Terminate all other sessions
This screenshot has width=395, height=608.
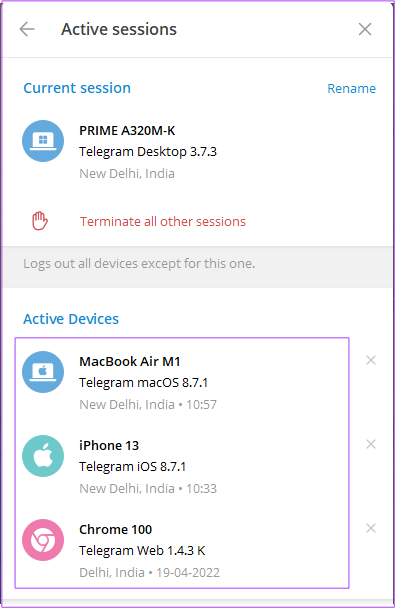[162, 221]
